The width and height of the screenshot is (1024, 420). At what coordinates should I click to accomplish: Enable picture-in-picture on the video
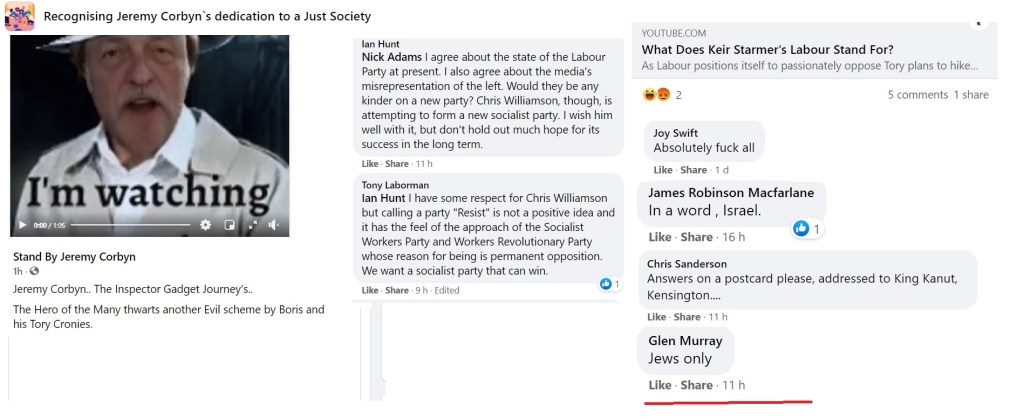tap(229, 225)
